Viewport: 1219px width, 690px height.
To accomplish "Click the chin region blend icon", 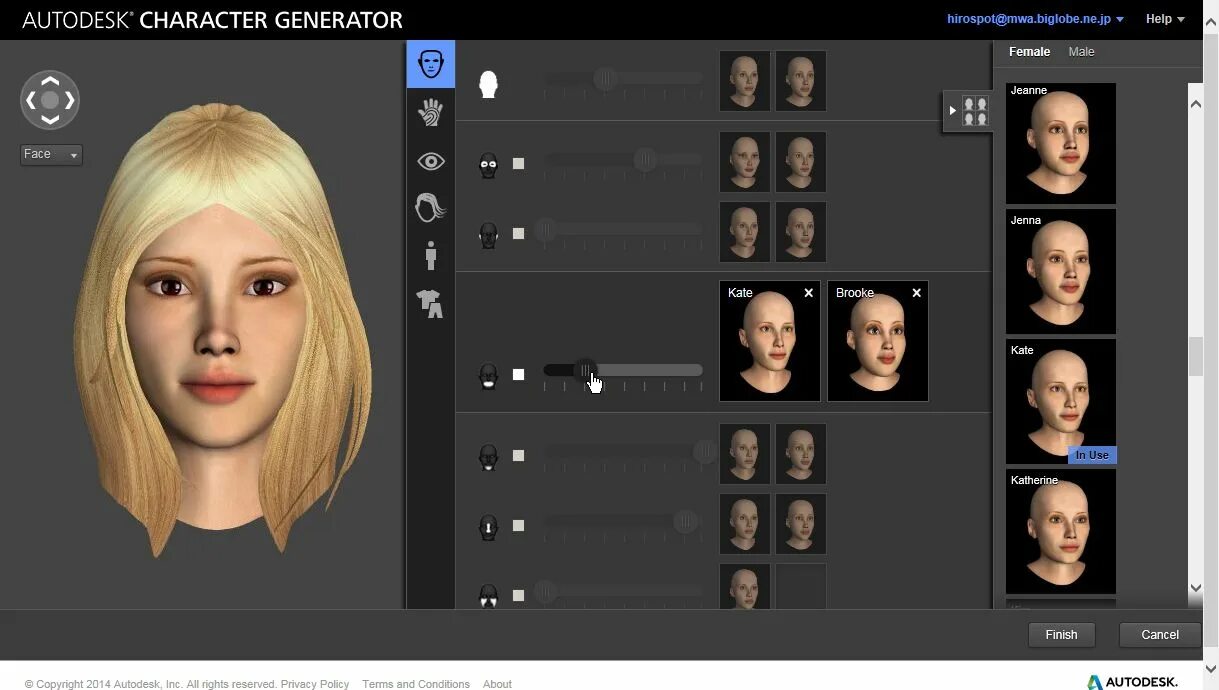I will 488,457.
